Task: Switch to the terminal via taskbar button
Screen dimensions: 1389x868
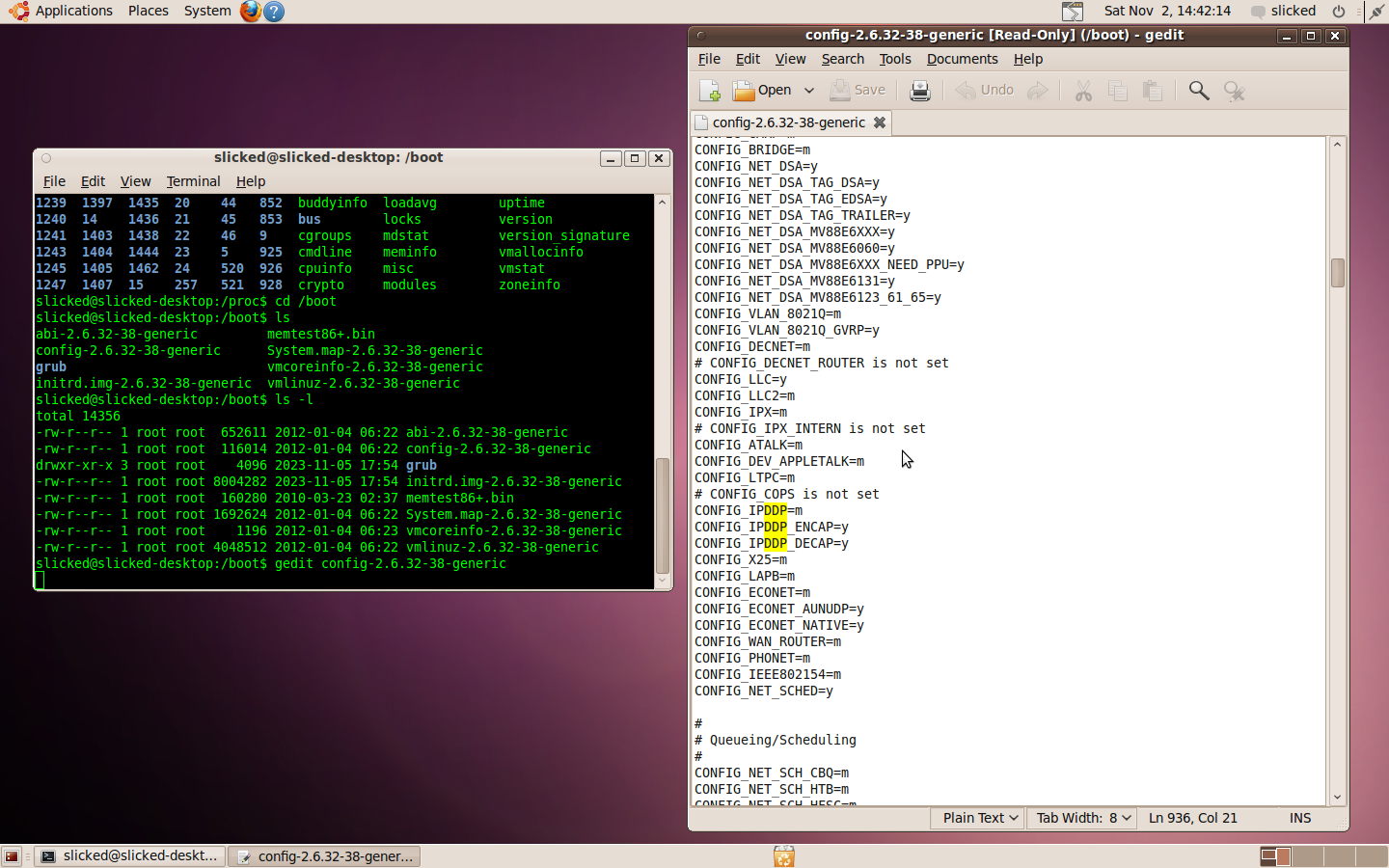Action: 130,856
